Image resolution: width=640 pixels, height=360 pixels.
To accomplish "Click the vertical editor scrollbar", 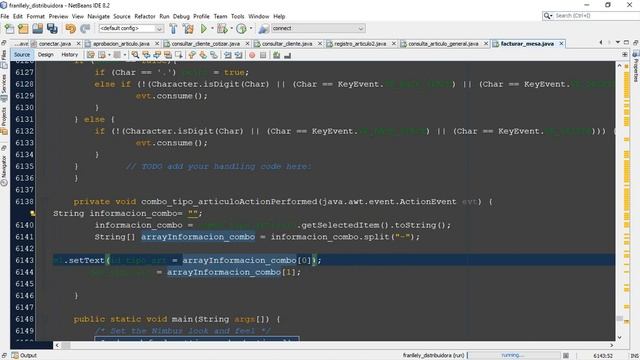I will pos(619,201).
